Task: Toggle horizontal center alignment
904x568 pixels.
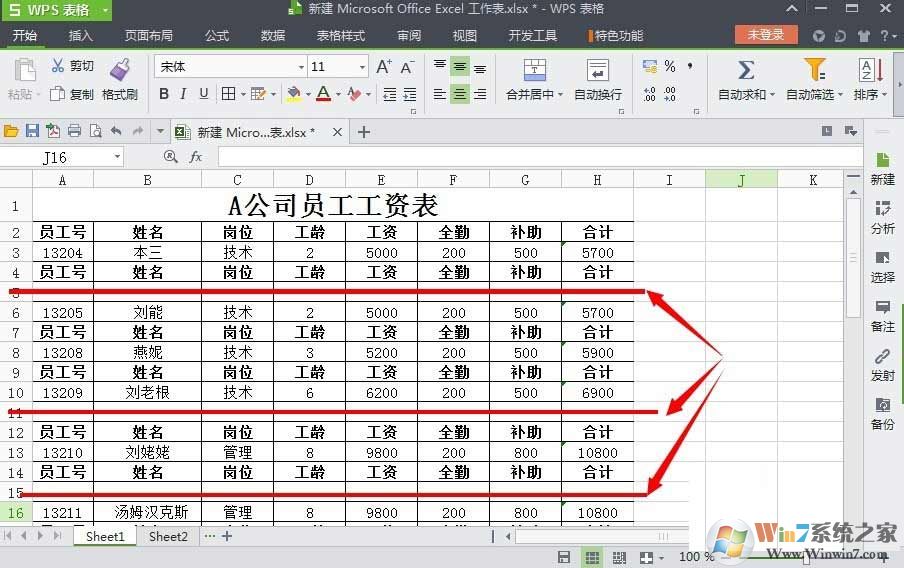Action: click(459, 93)
